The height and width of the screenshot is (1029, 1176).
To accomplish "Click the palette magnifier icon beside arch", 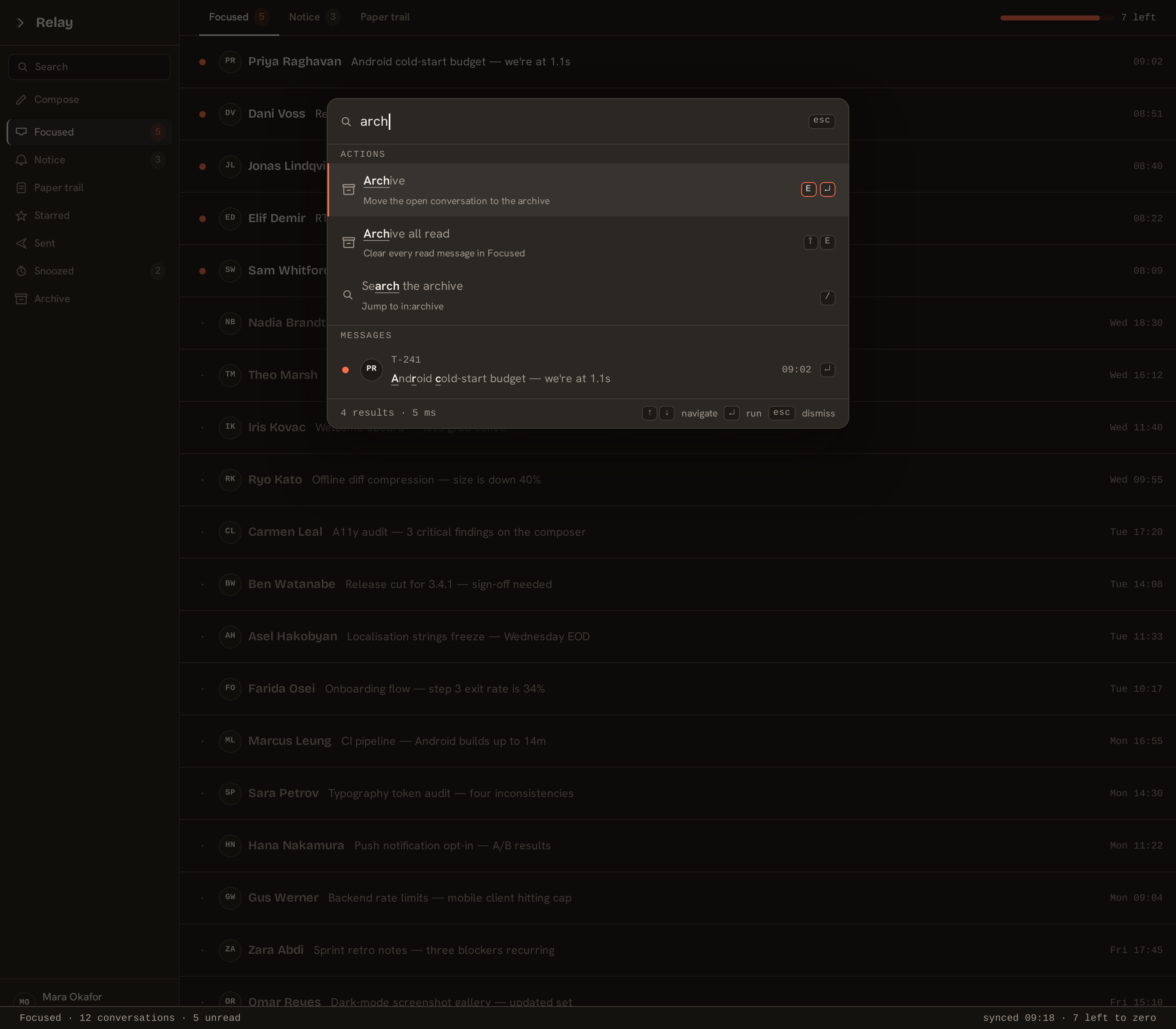I will click(346, 122).
